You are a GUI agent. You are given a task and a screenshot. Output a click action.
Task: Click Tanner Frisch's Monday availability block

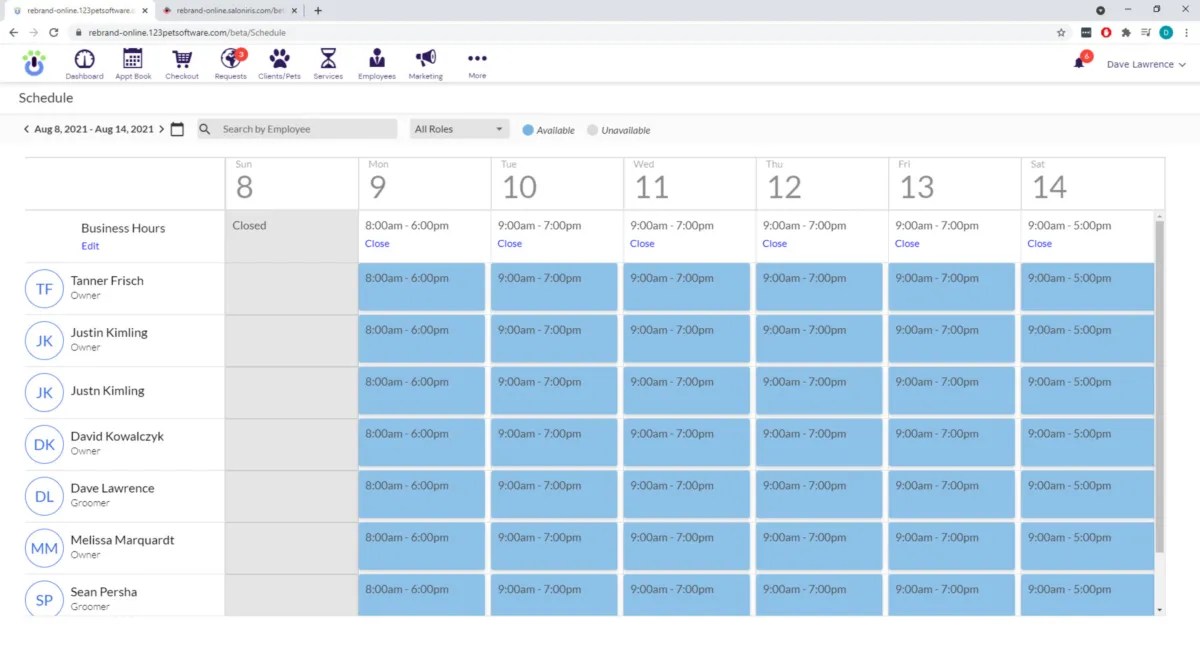click(422, 287)
